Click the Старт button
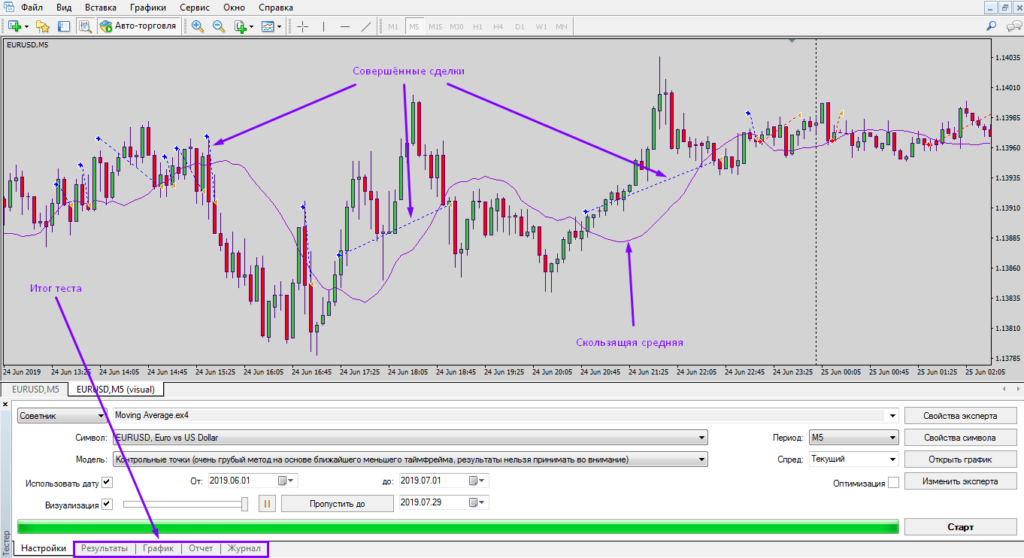This screenshot has height=558, width=1024. [x=960, y=527]
